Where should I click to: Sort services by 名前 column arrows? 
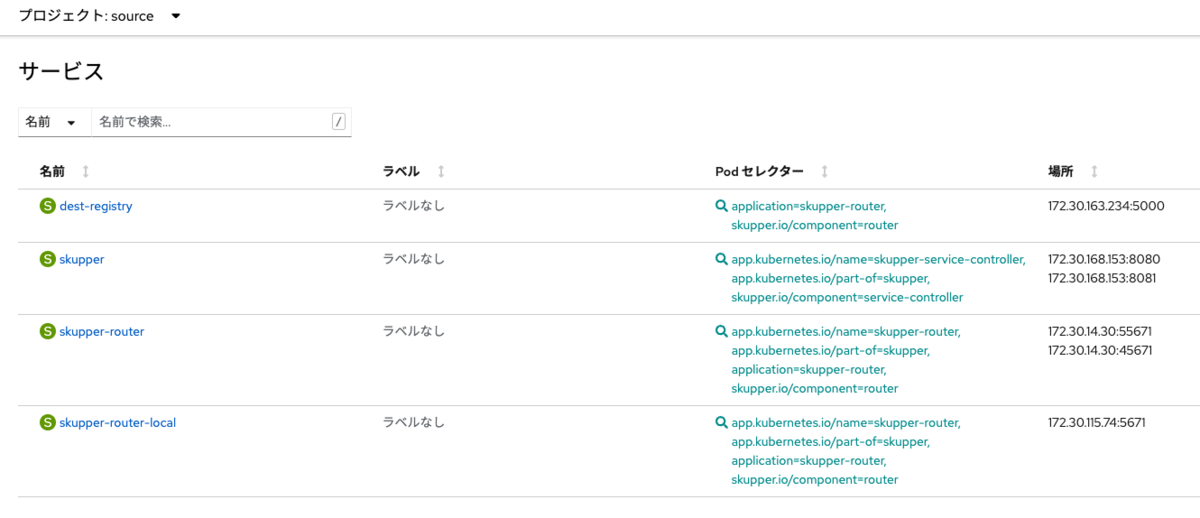[85, 172]
